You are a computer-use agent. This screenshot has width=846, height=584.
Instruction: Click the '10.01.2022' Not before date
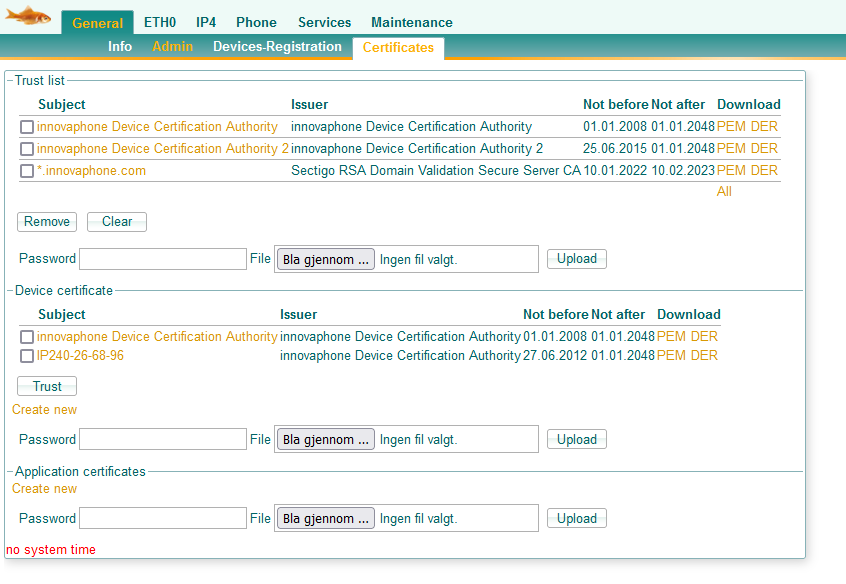tap(615, 171)
